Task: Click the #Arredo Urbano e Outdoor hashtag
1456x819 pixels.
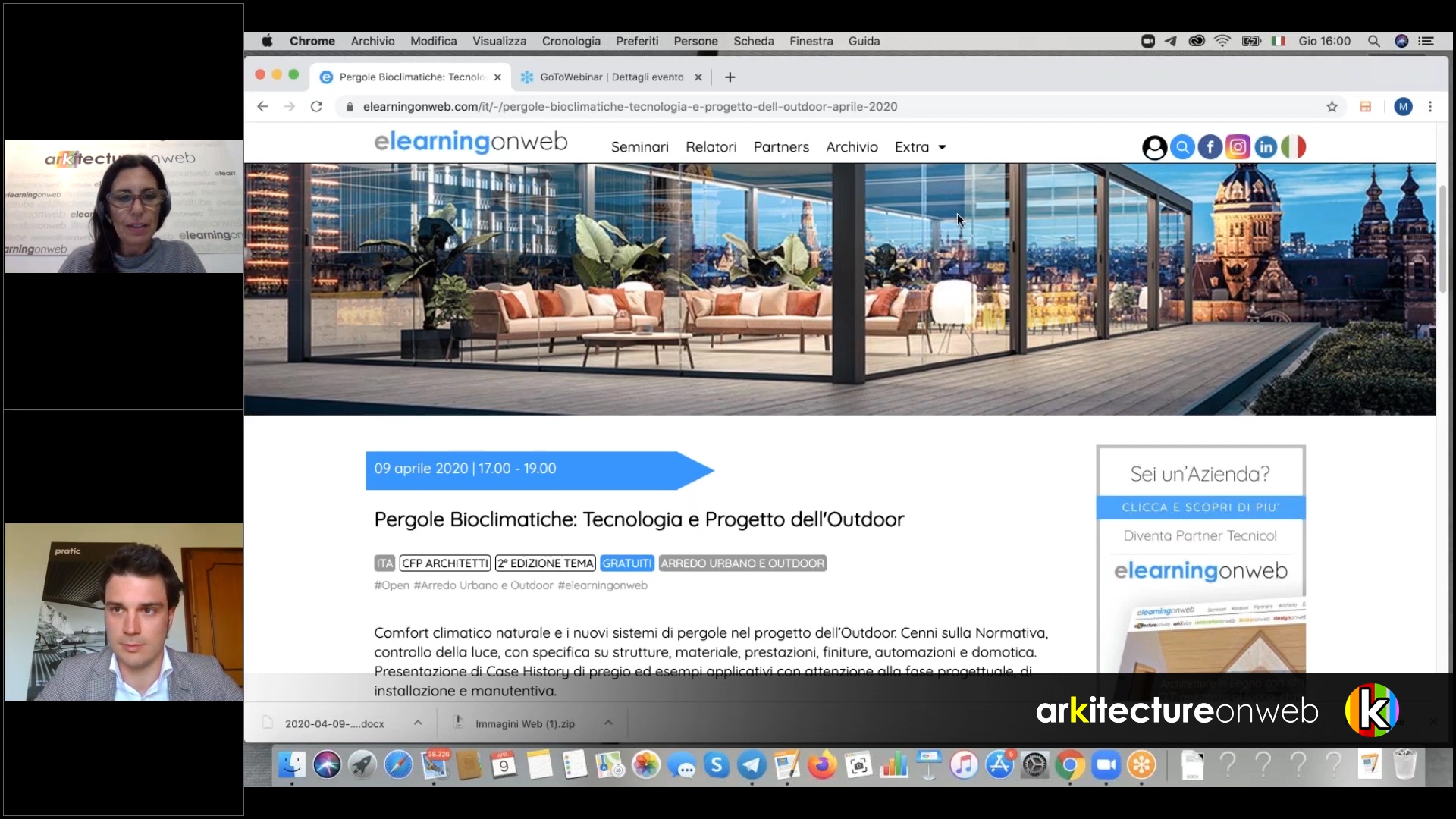Action: point(483,585)
